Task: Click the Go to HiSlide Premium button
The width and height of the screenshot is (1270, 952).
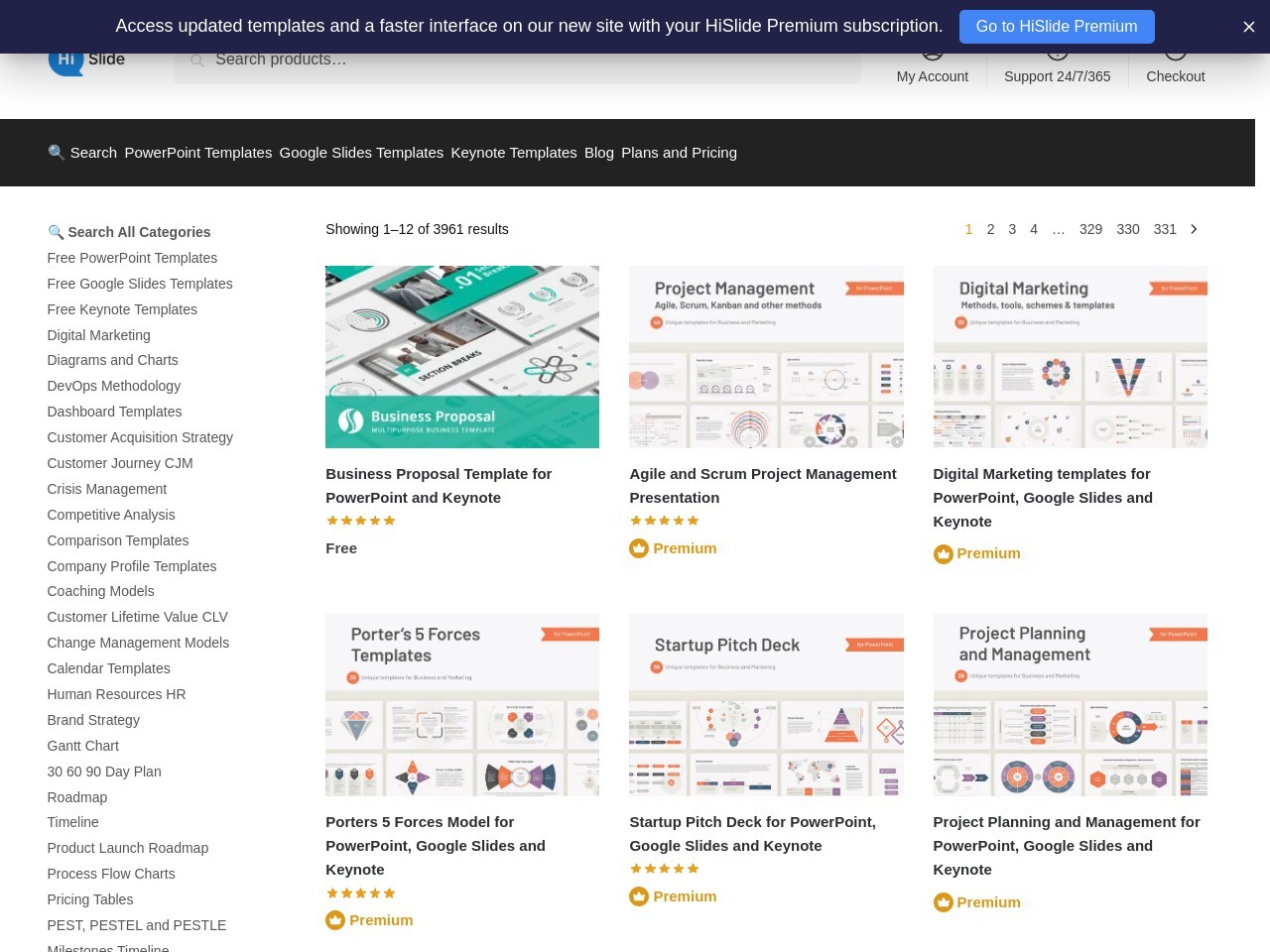Action: [1056, 27]
